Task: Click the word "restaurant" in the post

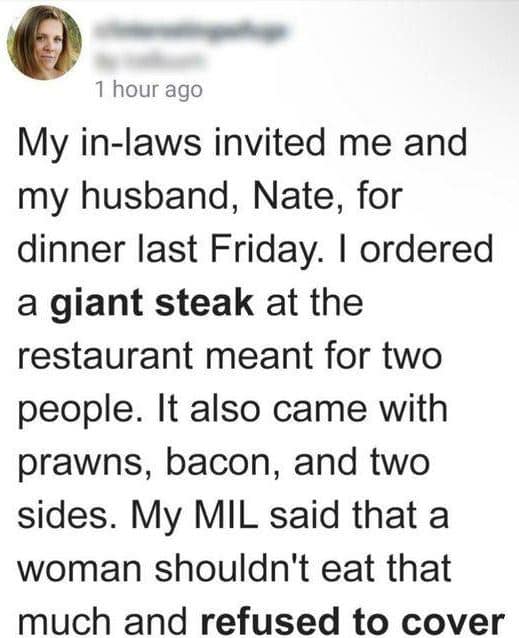Action: pyautogui.click(x=106, y=356)
